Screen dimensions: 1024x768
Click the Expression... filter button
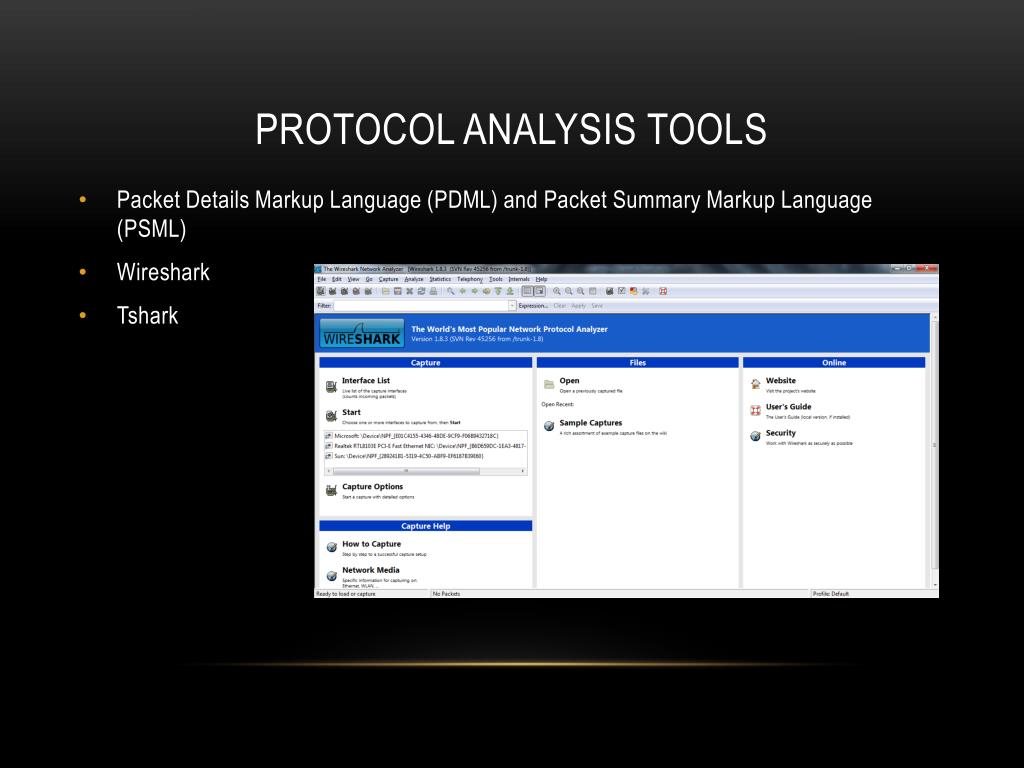(x=534, y=306)
